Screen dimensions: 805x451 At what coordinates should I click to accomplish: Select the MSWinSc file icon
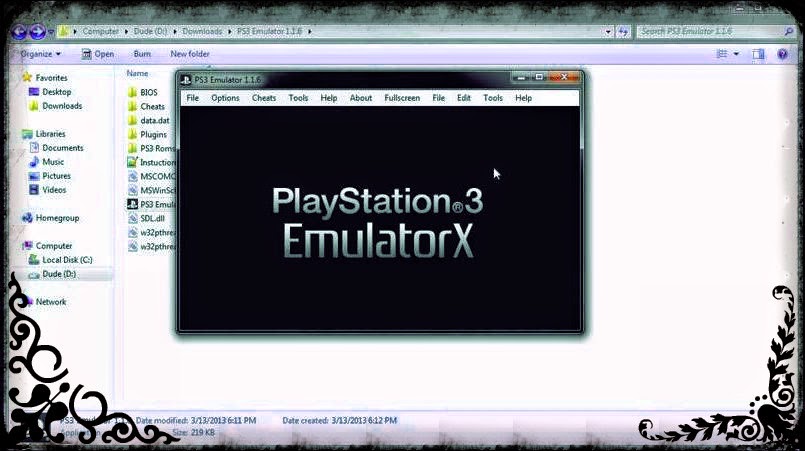point(132,190)
